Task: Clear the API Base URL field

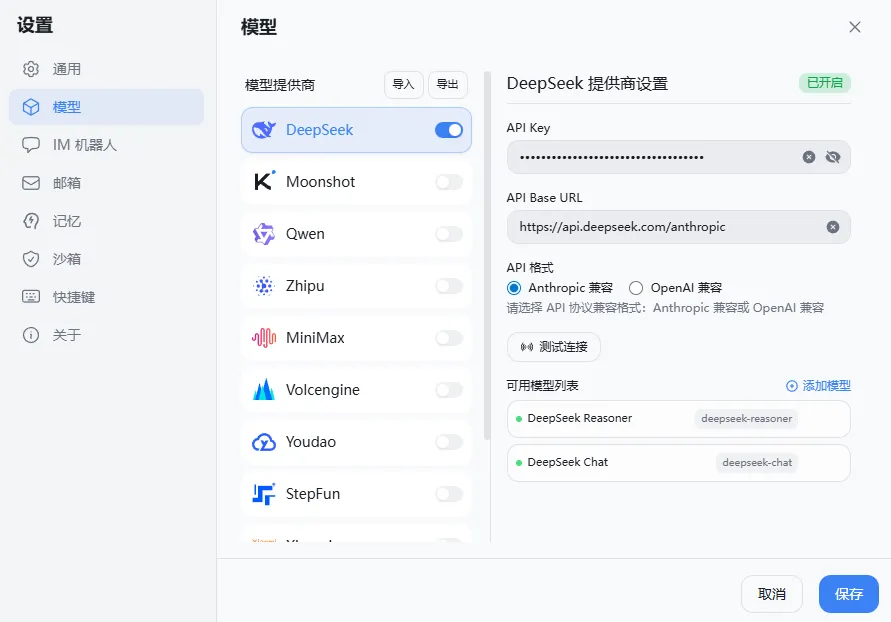Action: point(832,227)
